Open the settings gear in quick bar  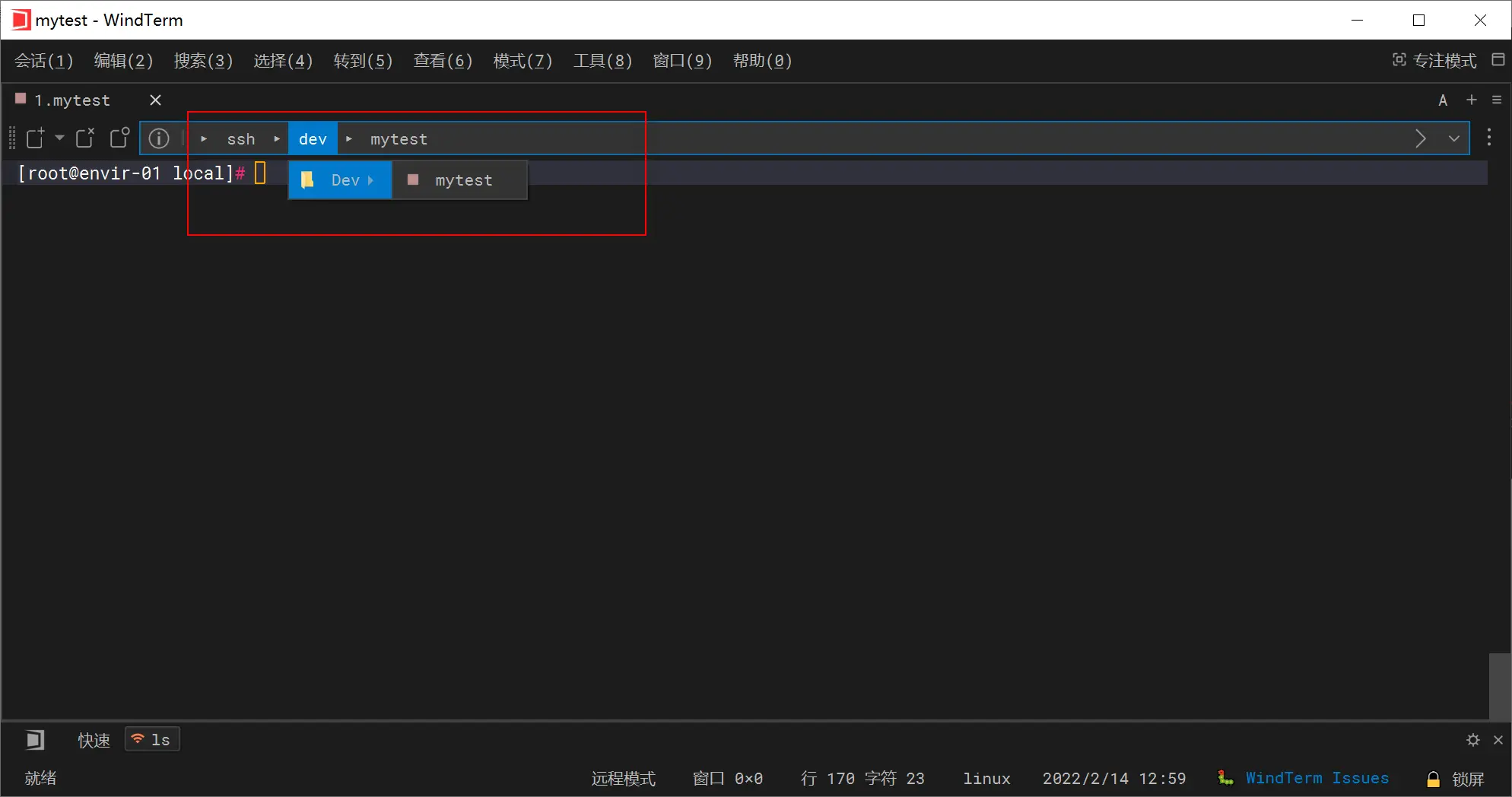click(1473, 740)
